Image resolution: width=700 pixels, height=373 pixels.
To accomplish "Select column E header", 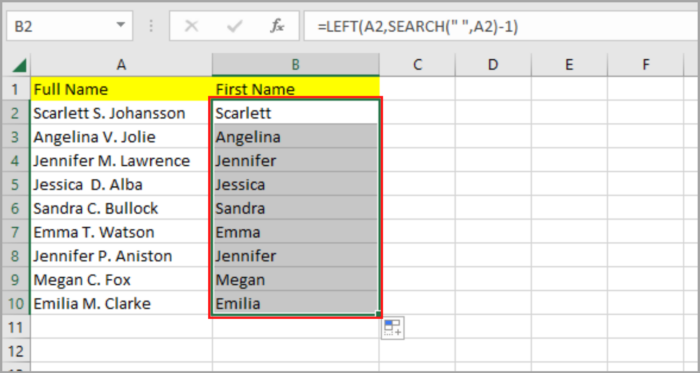I will click(x=569, y=65).
